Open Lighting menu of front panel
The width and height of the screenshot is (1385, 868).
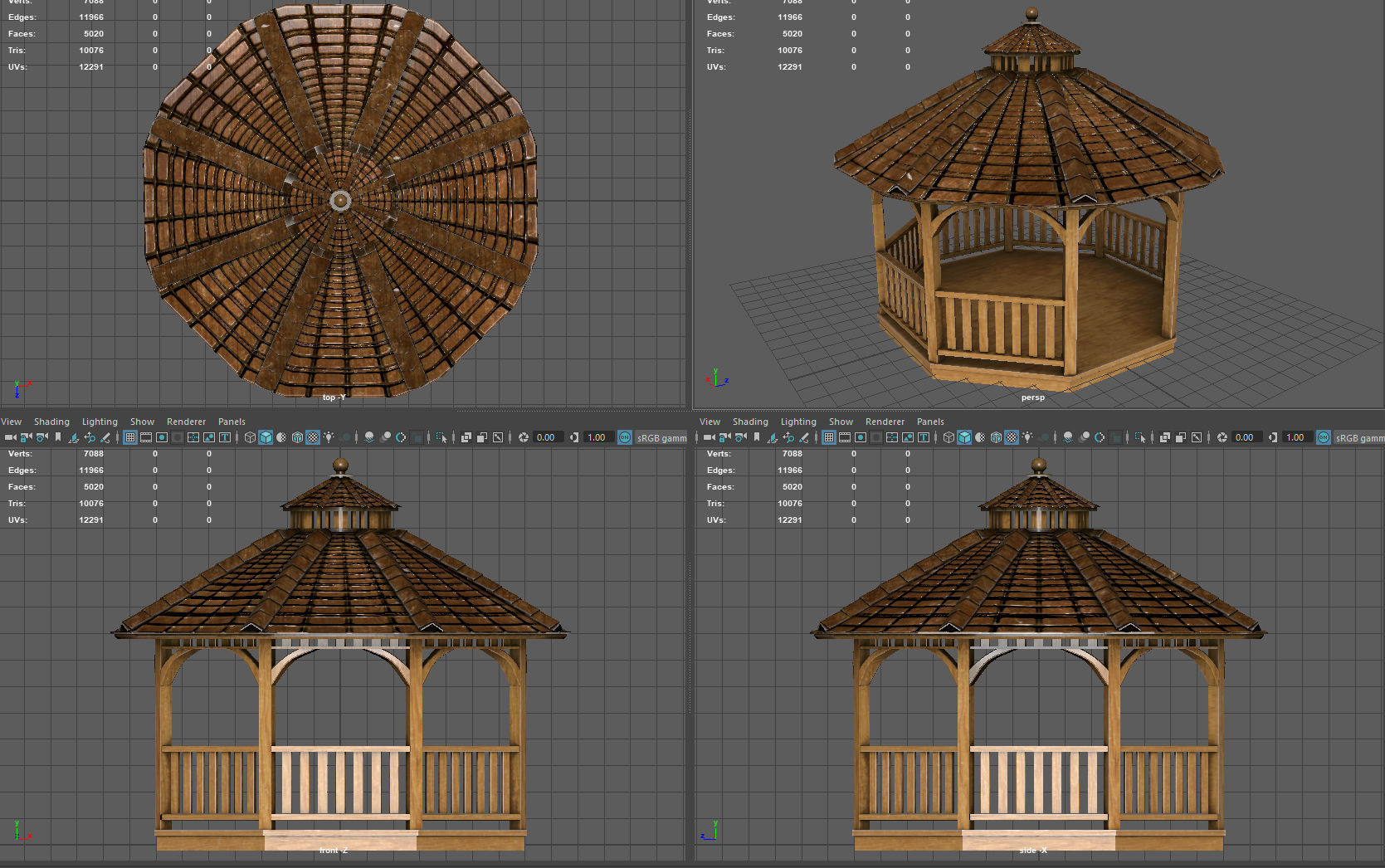pos(100,422)
